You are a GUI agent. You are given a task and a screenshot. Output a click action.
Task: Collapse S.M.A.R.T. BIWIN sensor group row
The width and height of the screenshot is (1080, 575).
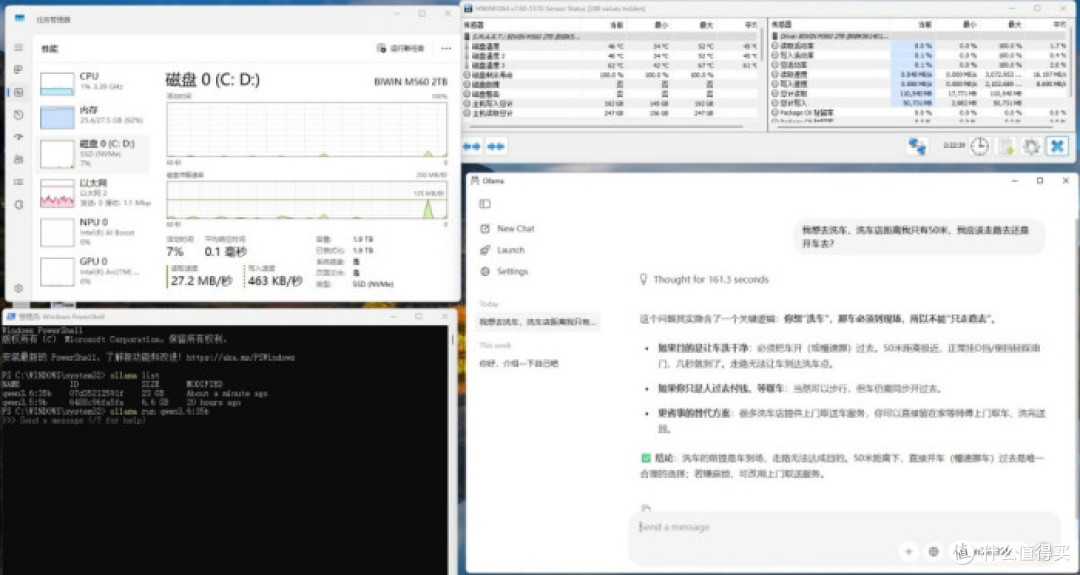612,36
